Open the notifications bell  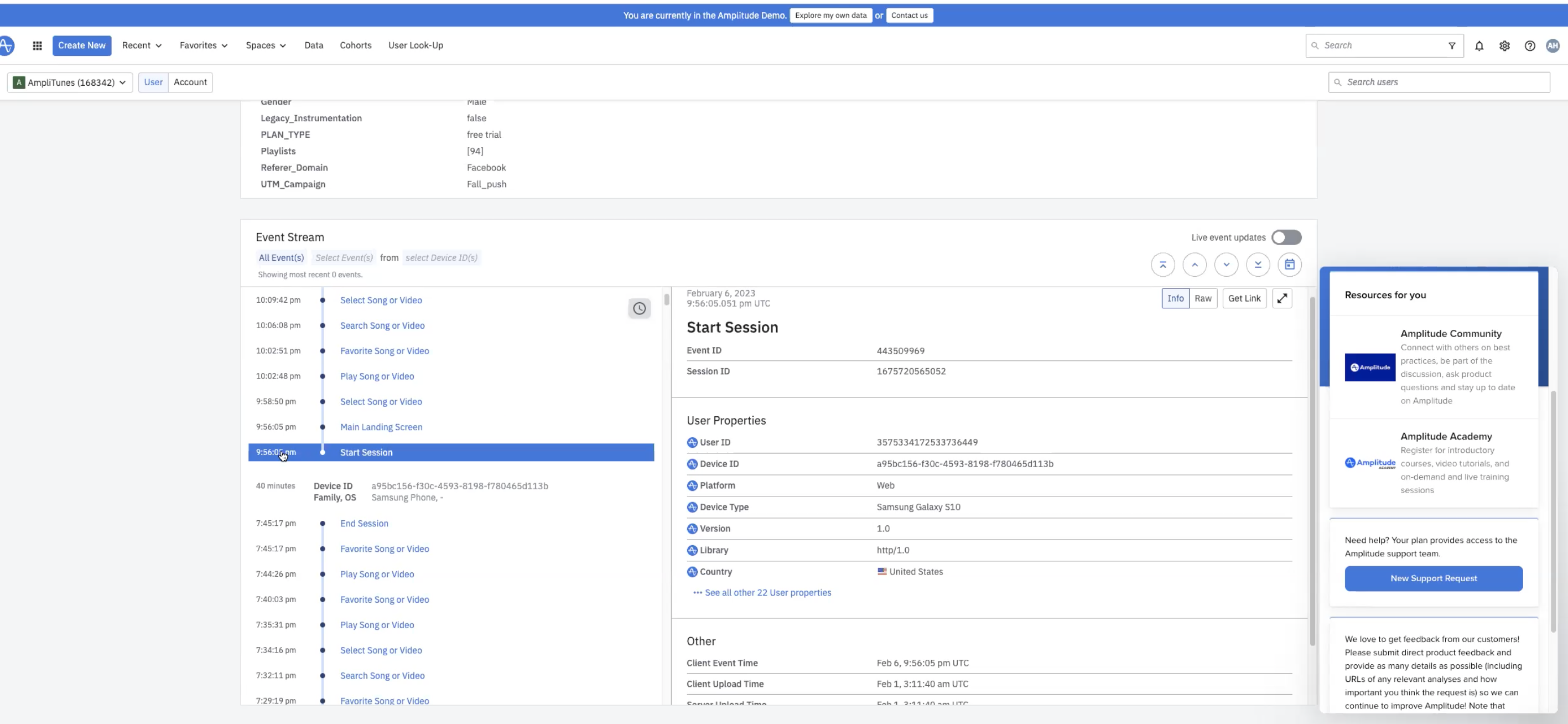pos(1479,46)
